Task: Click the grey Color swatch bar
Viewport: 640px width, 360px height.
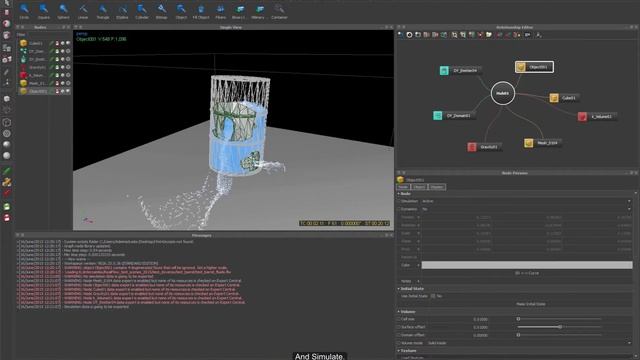Action: 527,265
